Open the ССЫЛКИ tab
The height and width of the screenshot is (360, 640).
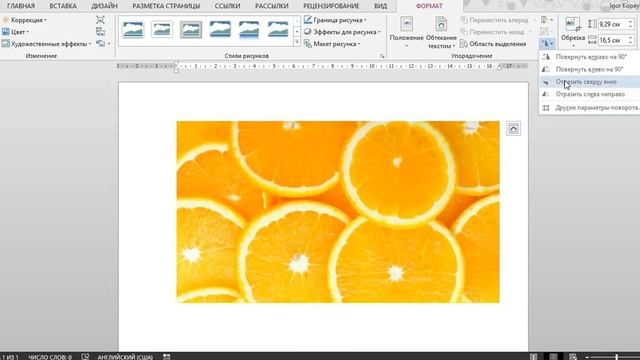click(x=227, y=6)
